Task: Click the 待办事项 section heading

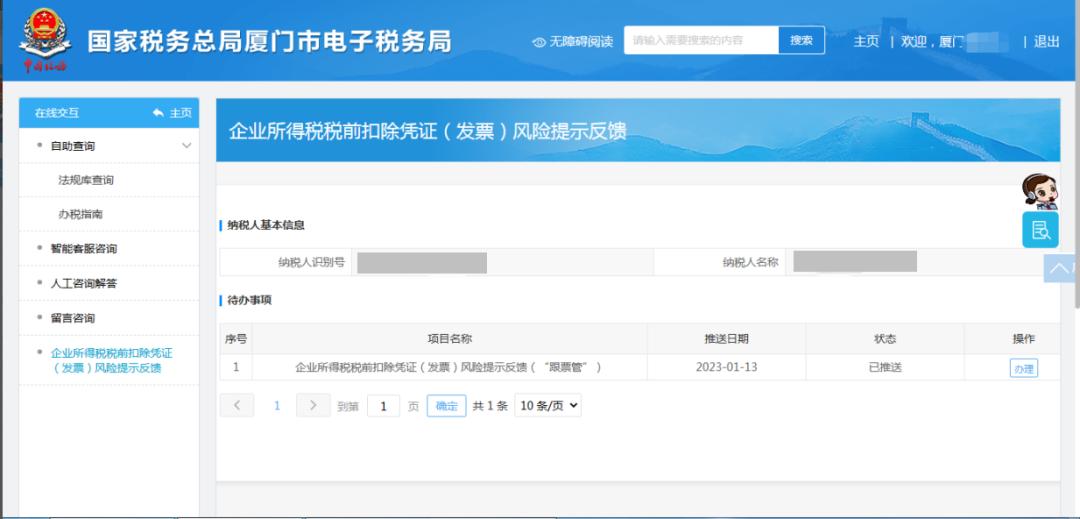Action: click(249, 300)
